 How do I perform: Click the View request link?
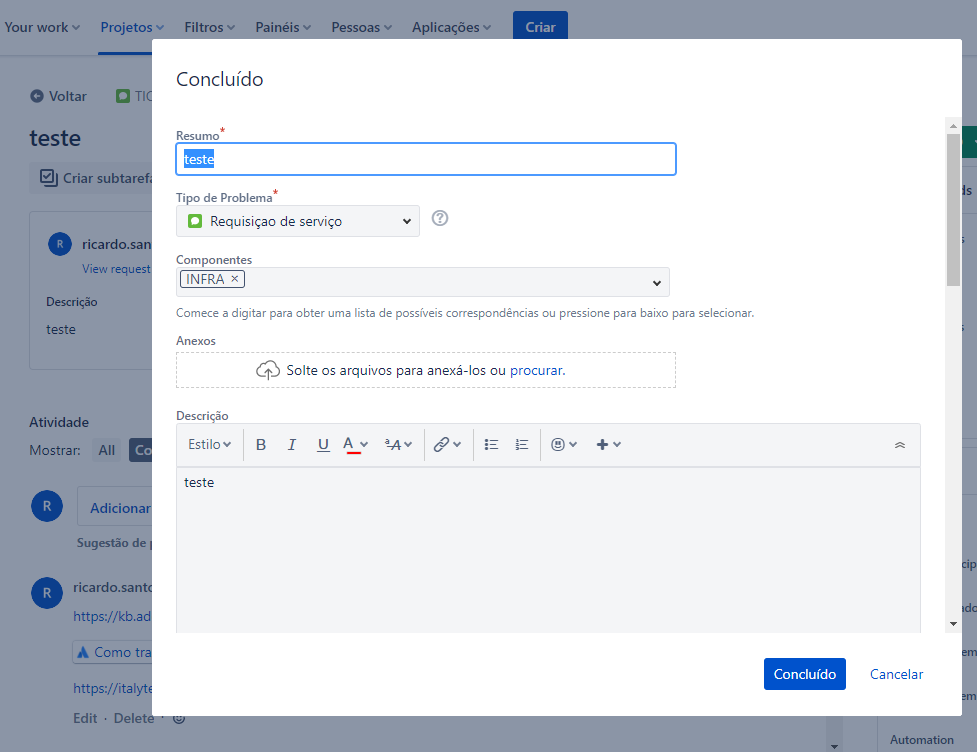pyautogui.click(x=117, y=269)
